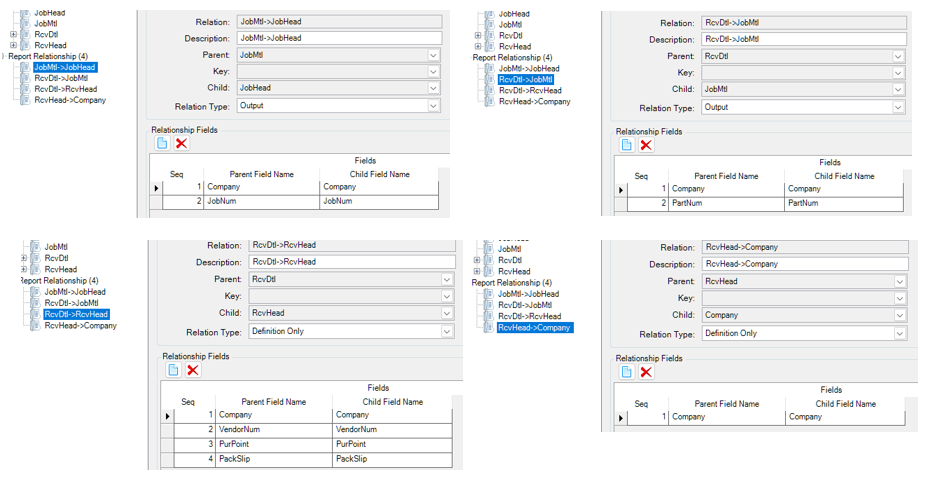Expand RcvDtl in the tree where RcvDtl->JobMtl is highlighted
The width and height of the screenshot is (931, 483).
(478, 36)
